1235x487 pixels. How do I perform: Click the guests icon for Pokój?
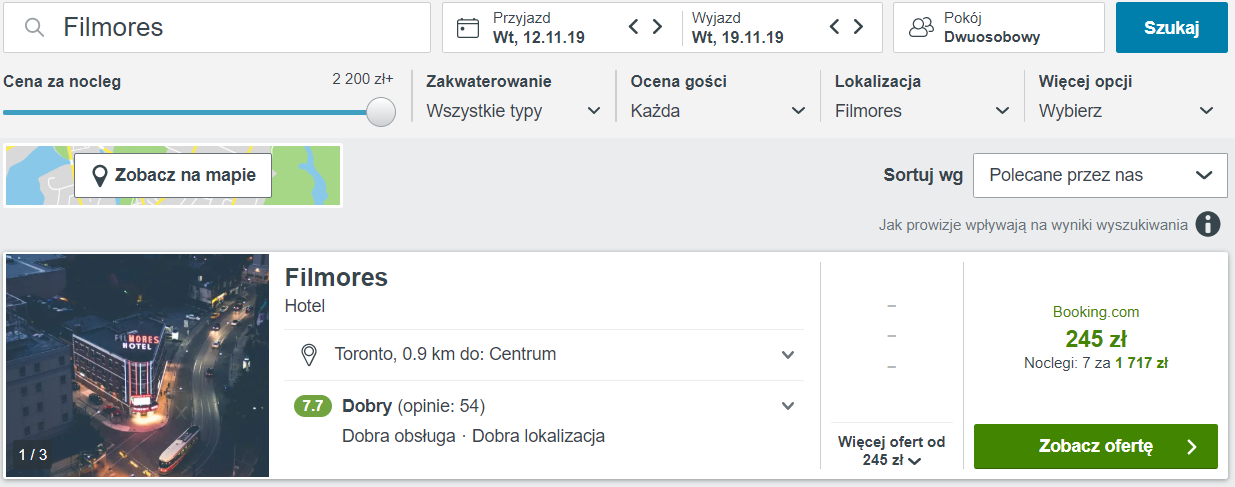point(920,28)
